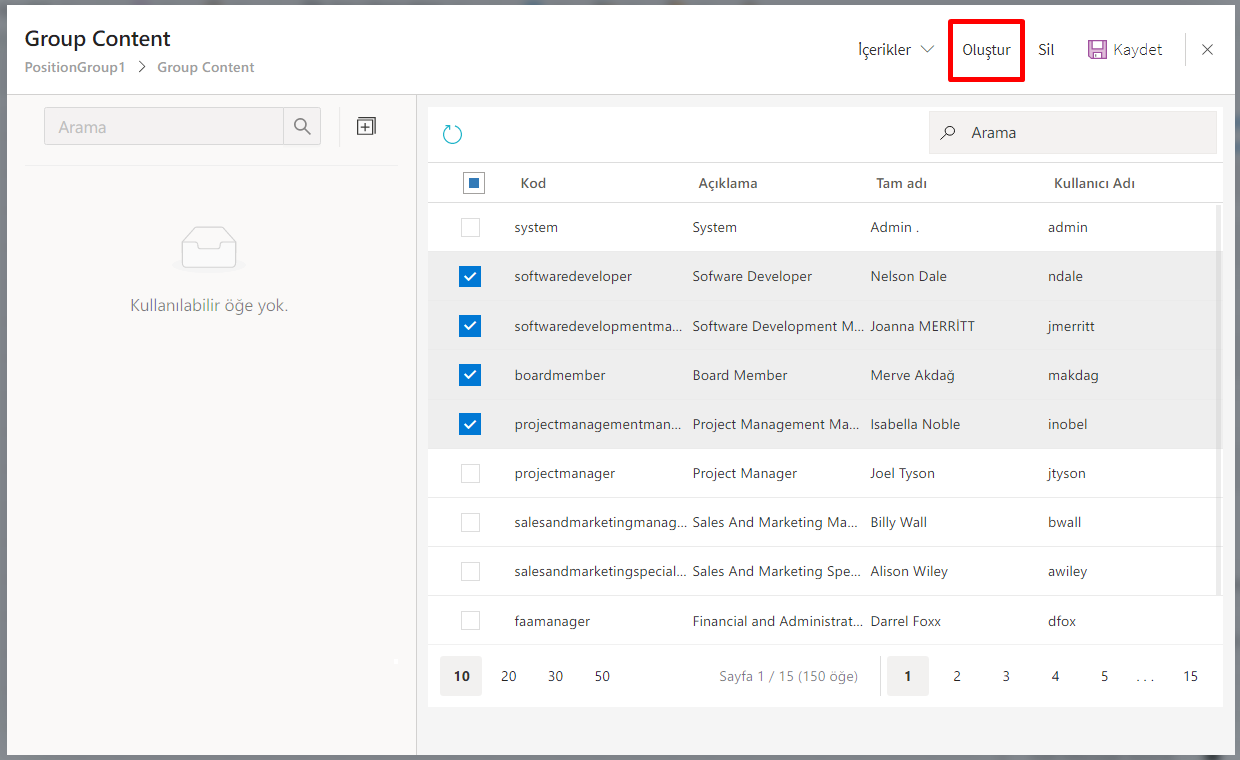Click the magnifier icon in left search

pyautogui.click(x=302, y=127)
